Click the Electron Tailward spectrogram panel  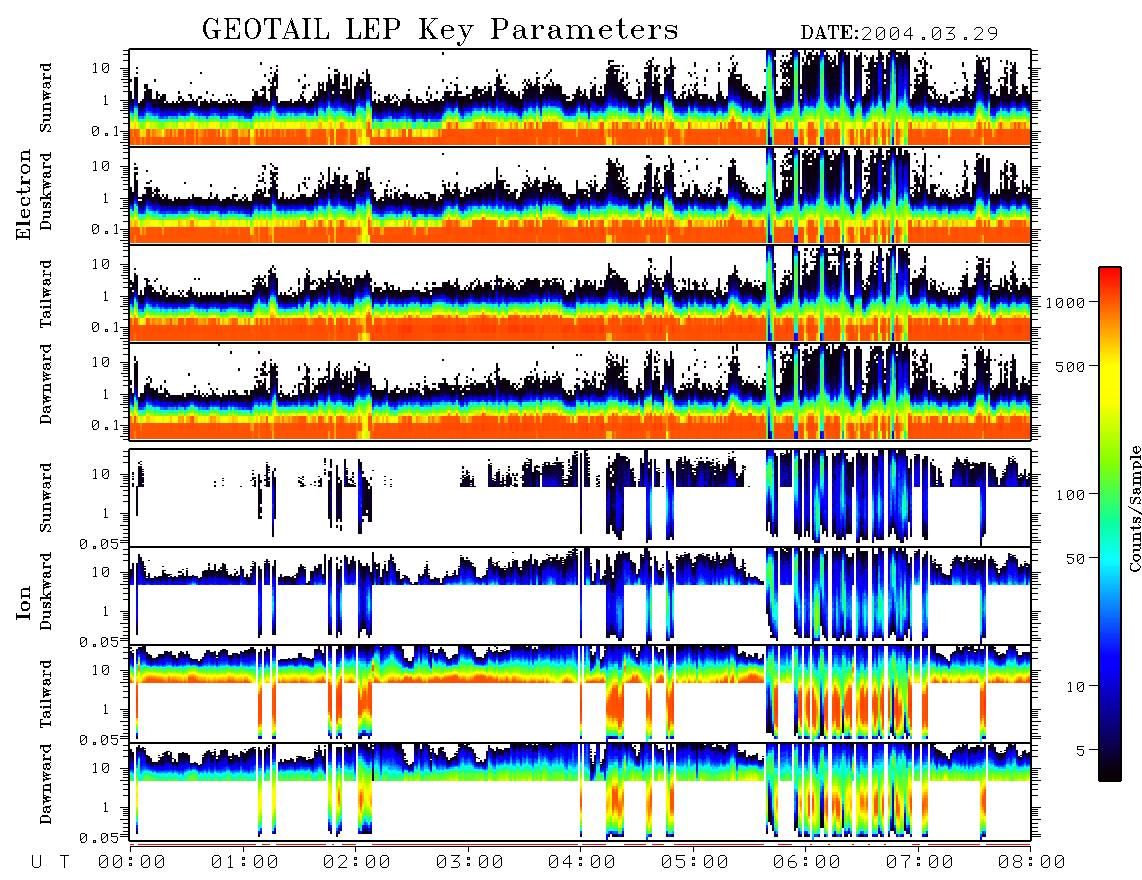[580, 294]
